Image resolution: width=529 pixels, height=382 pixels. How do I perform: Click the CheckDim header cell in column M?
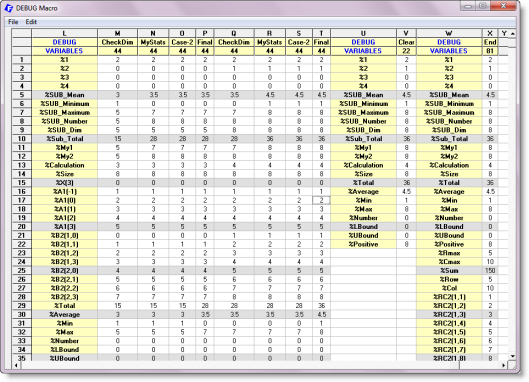[117, 42]
